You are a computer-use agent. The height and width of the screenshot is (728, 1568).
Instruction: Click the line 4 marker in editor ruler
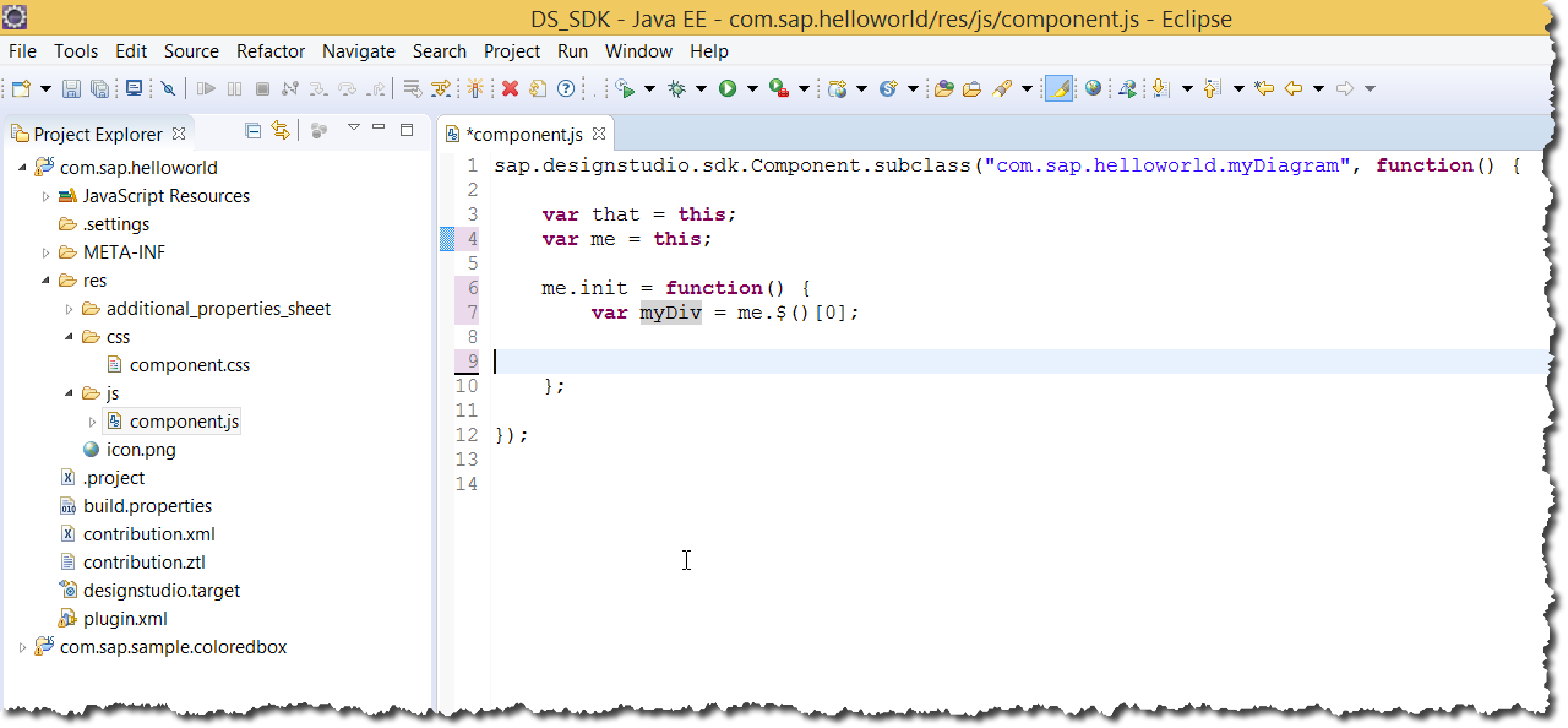tap(447, 239)
